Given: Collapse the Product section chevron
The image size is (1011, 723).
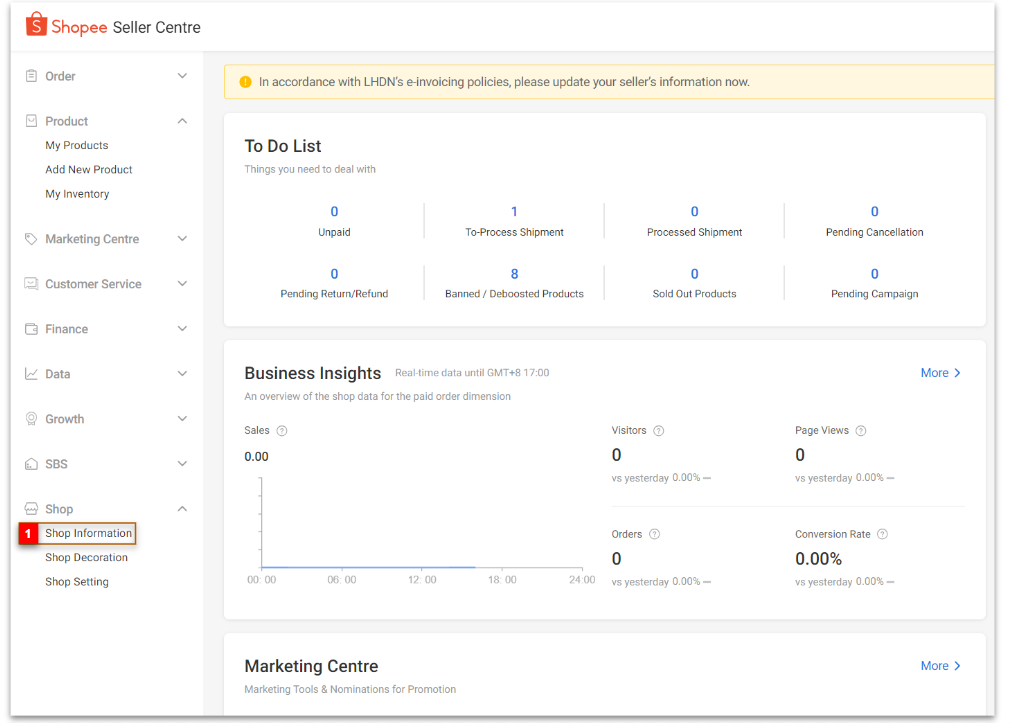Looking at the screenshot, I should coord(182,121).
